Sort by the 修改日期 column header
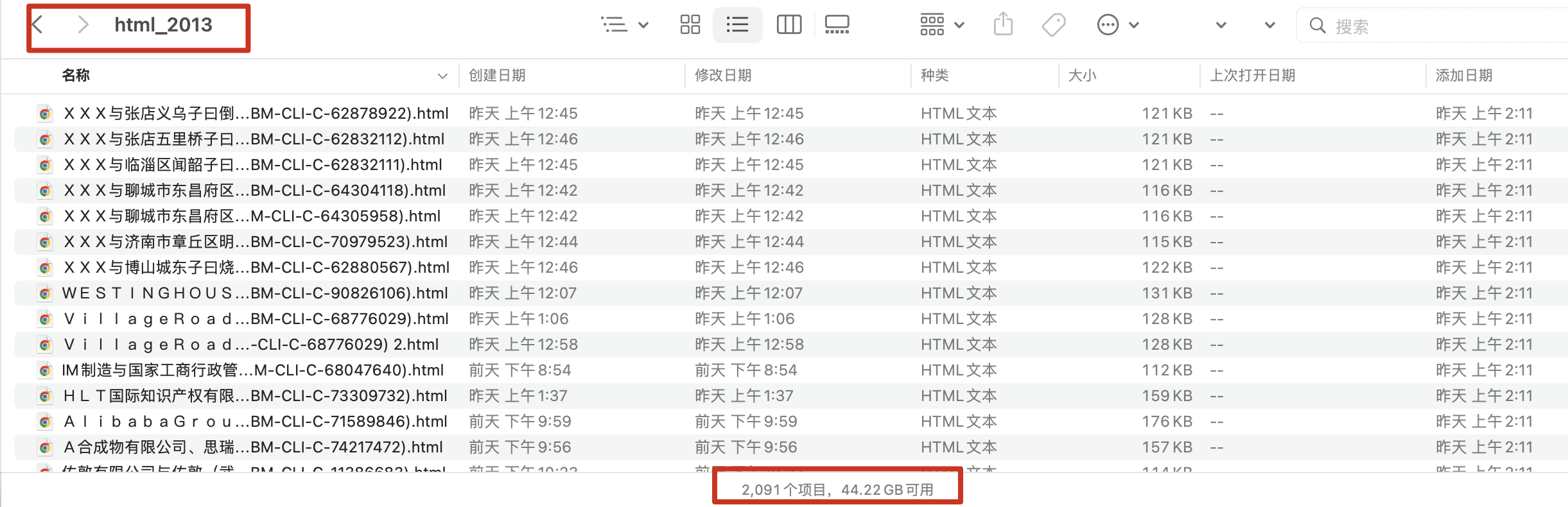The image size is (1568, 507). coord(723,76)
